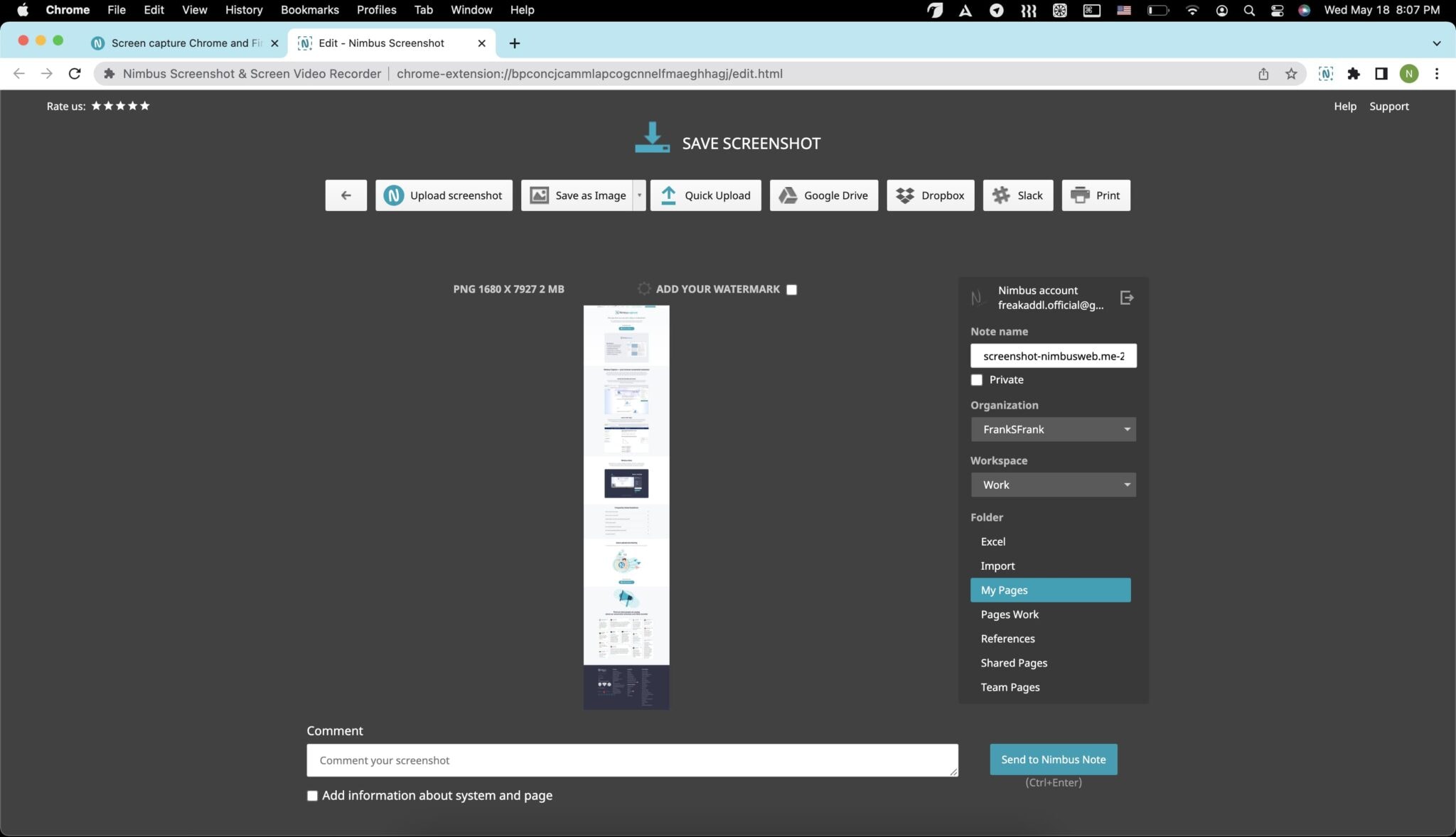
Task: Share the screenshot to Slack
Action: tap(1017, 195)
